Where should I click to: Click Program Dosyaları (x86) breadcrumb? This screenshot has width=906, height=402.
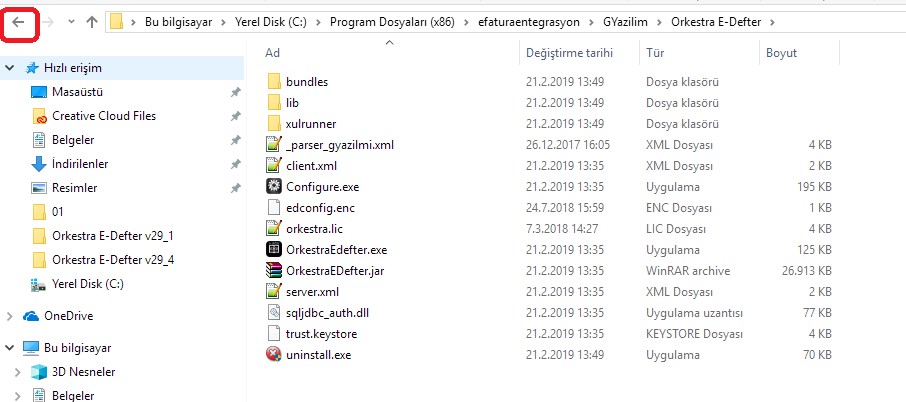point(392,23)
